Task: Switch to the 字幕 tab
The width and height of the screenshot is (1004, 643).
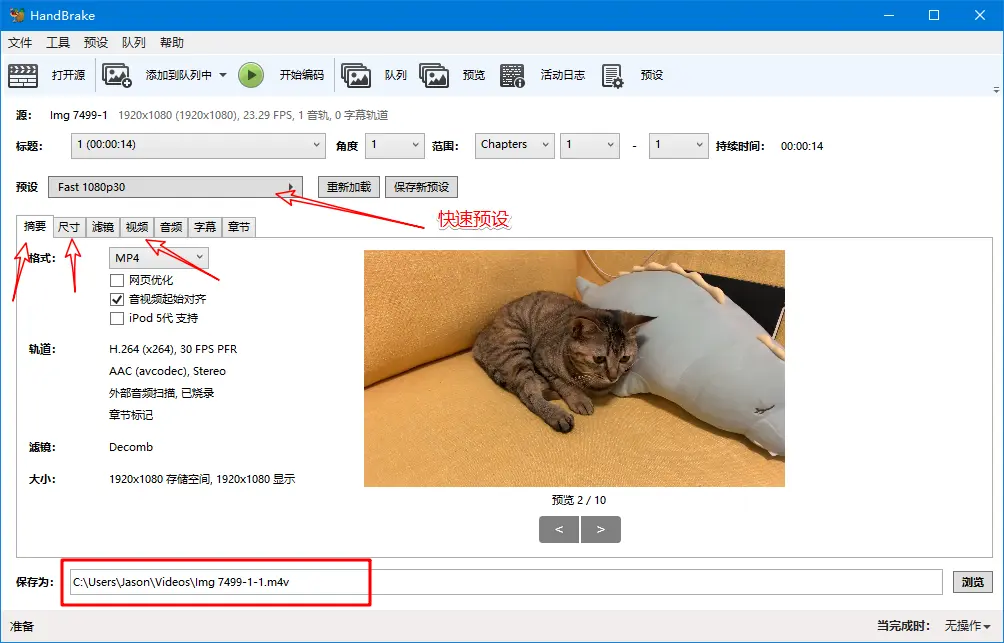Action: coord(205,227)
